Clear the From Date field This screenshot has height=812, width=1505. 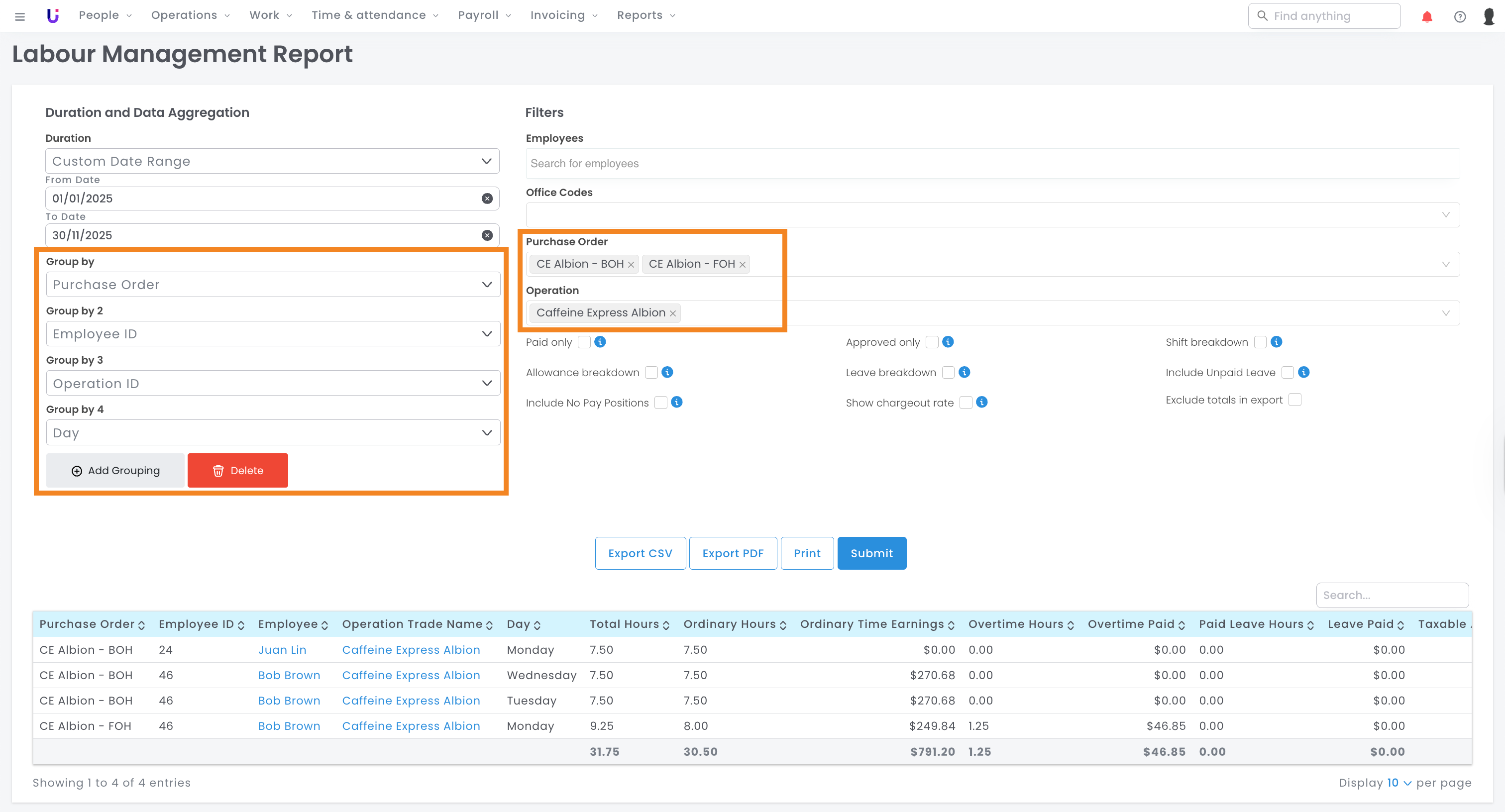487,199
